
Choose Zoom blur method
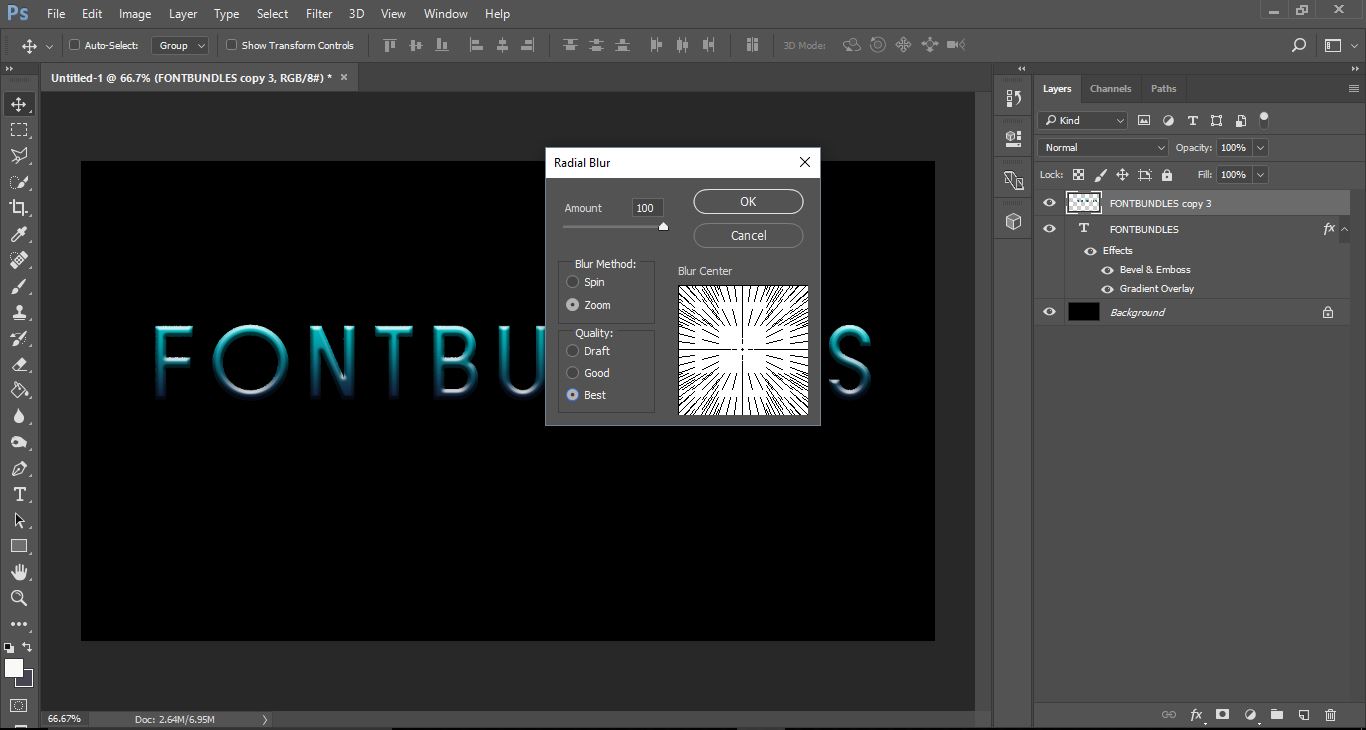[x=573, y=305]
